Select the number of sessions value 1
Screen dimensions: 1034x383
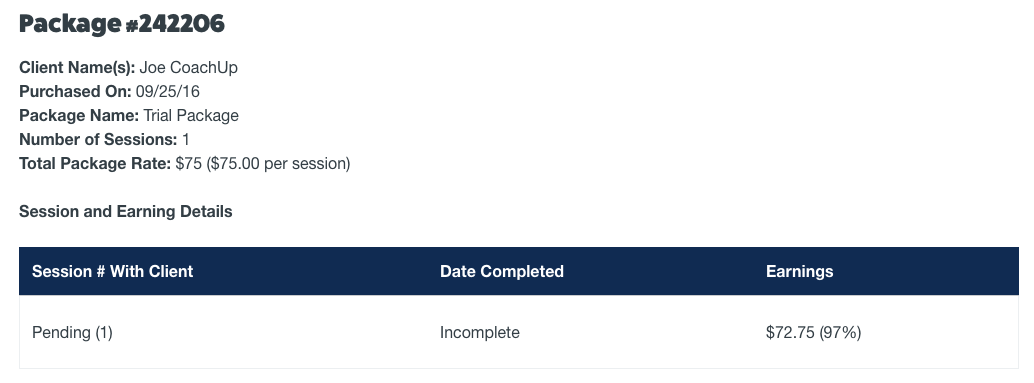(186, 140)
